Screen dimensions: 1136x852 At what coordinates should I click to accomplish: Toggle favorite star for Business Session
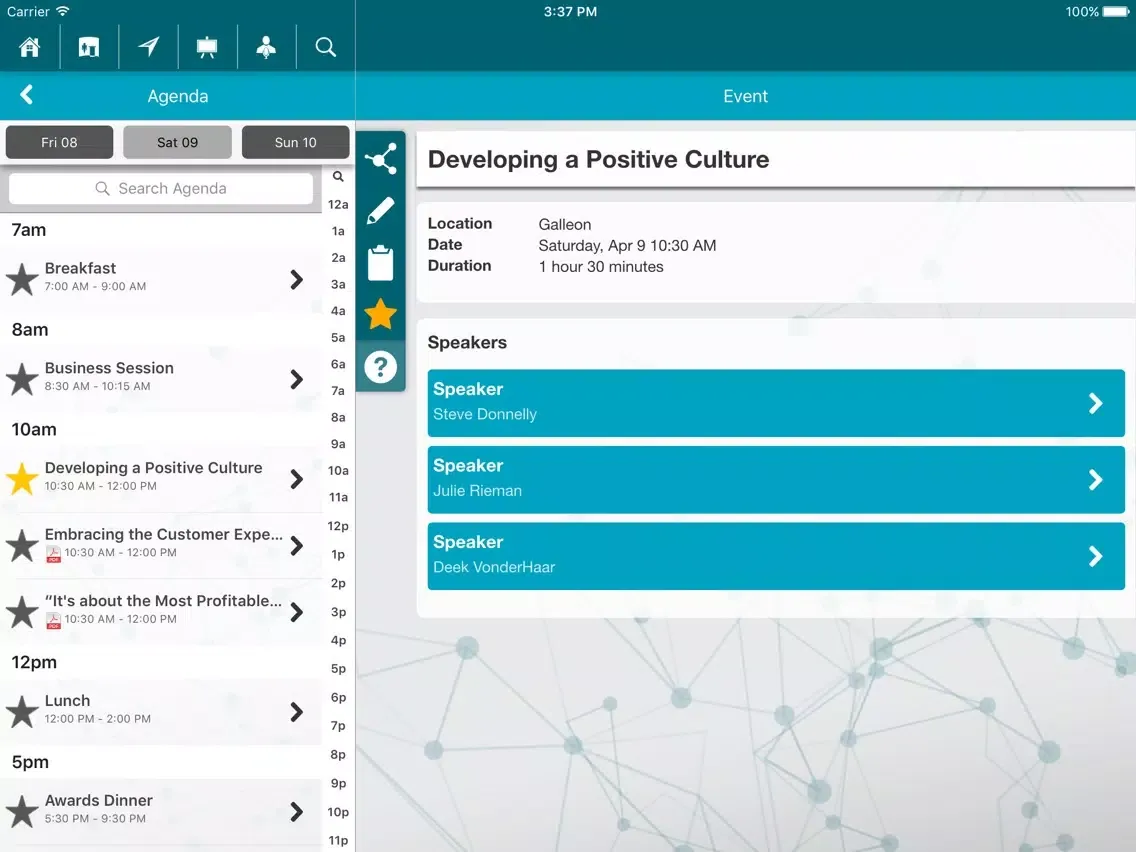(x=22, y=379)
